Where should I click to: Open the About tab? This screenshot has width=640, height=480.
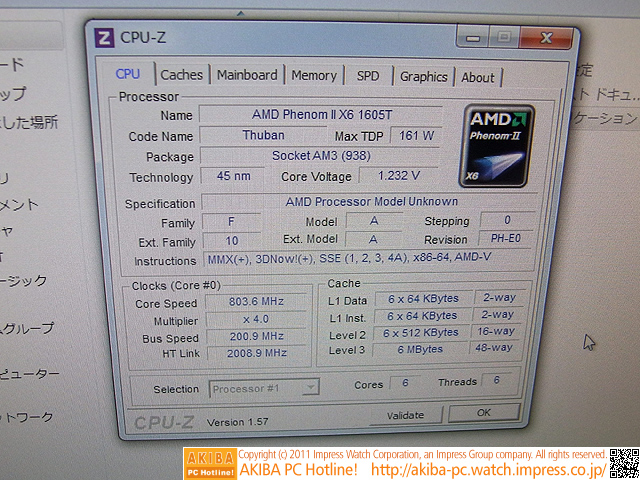click(x=478, y=77)
